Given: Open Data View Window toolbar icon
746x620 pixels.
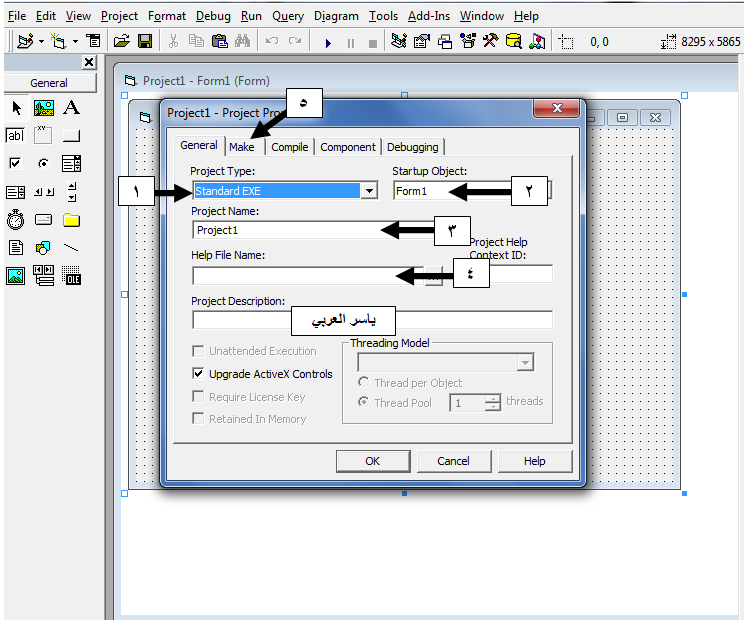Looking at the screenshot, I should pyautogui.click(x=513, y=41).
